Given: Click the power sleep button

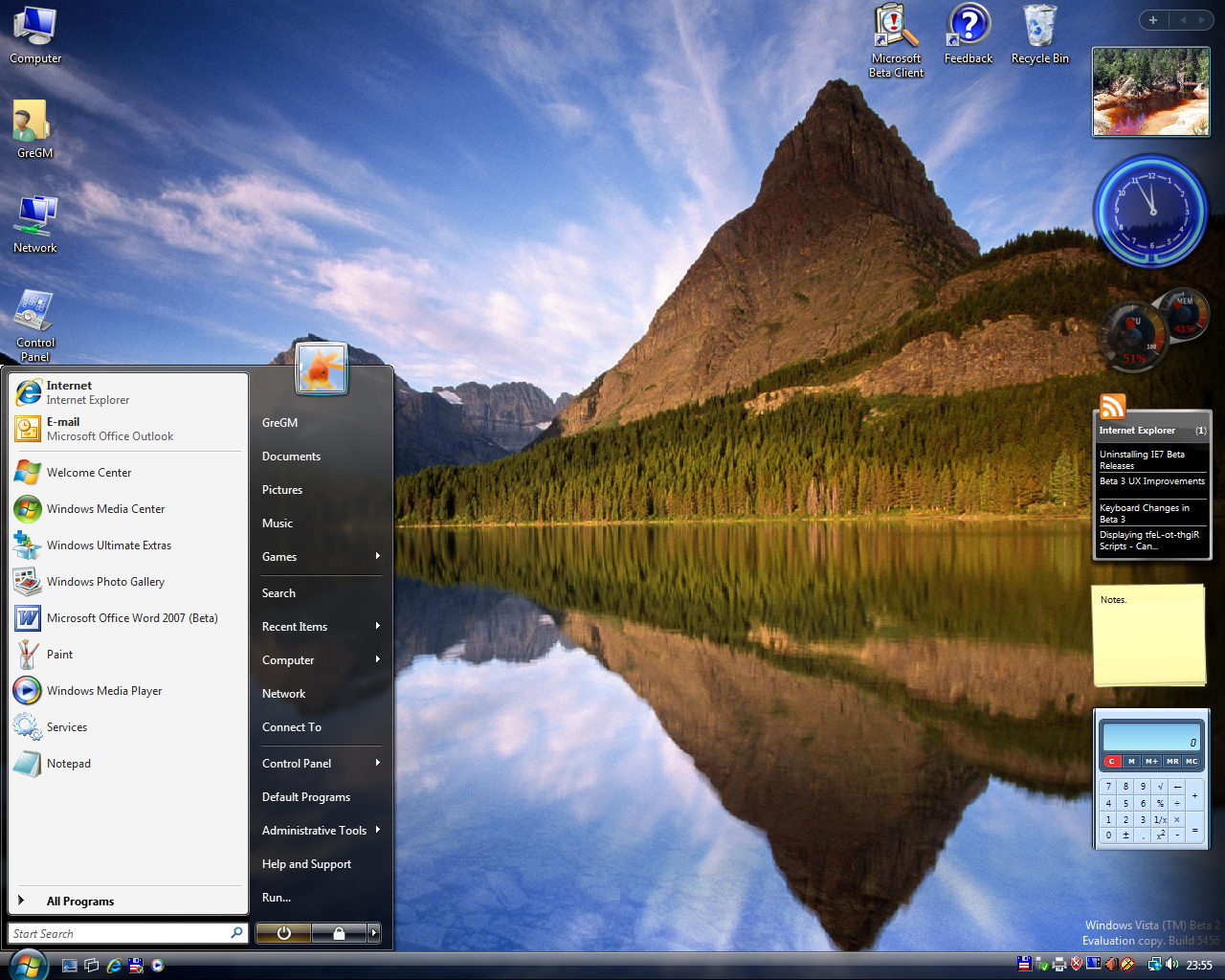Looking at the screenshot, I should [x=283, y=933].
